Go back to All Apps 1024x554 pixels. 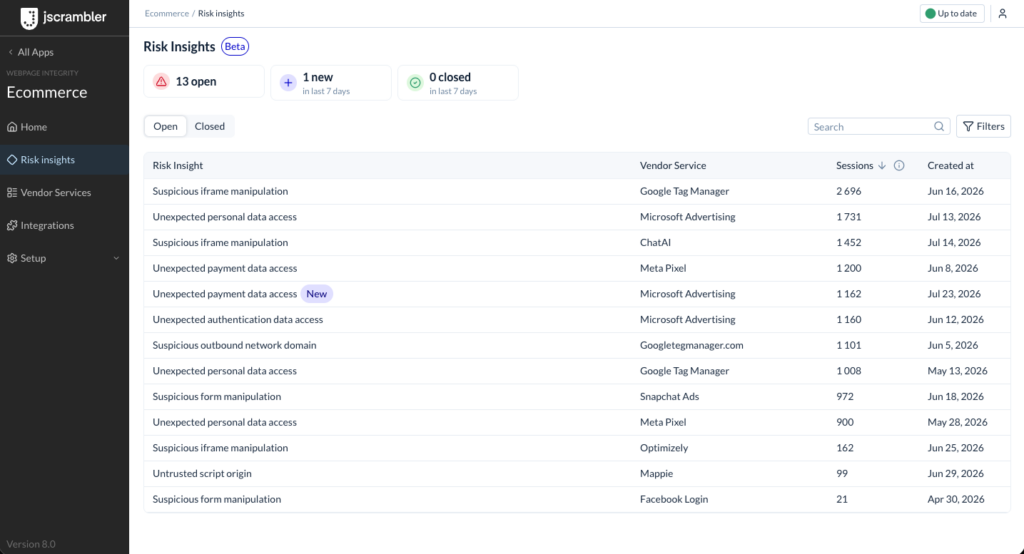tap(31, 52)
